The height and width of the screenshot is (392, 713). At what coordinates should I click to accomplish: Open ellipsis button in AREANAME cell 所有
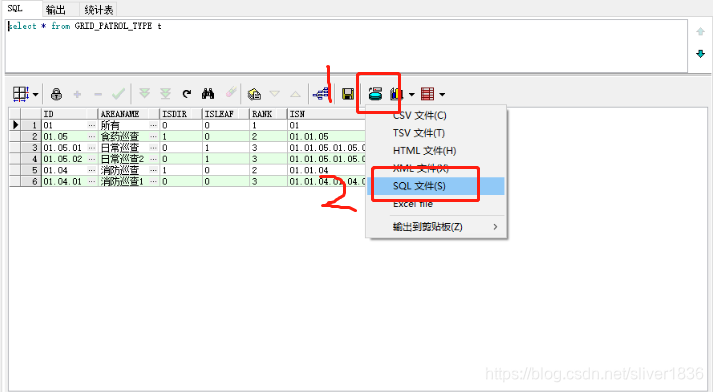coord(153,125)
